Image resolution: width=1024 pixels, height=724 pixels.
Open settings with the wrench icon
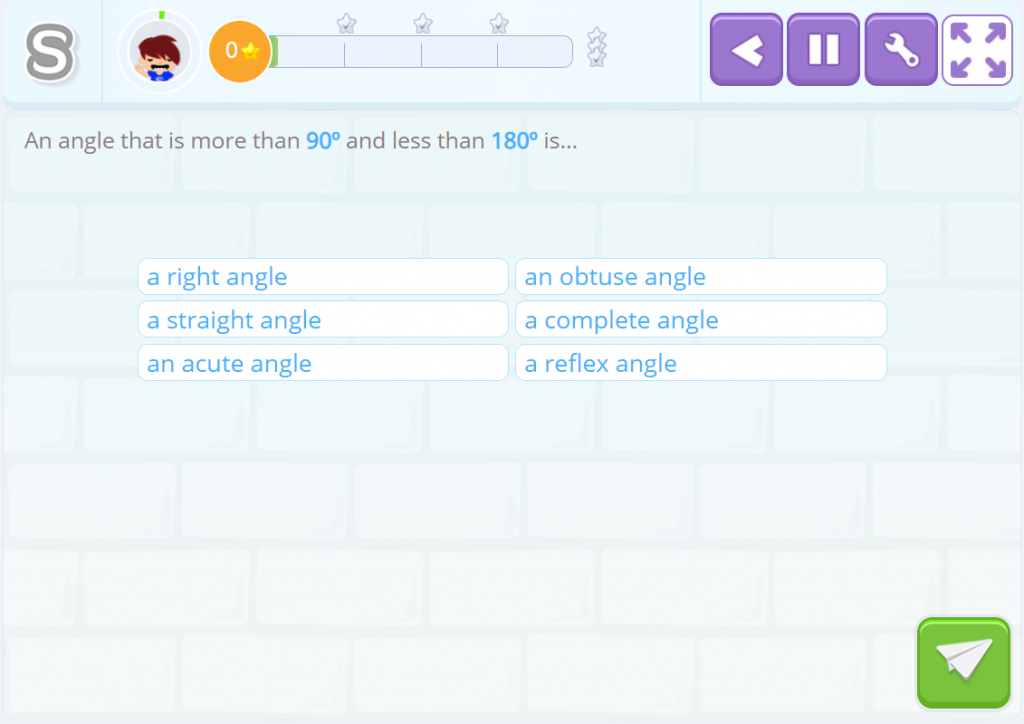[900, 48]
